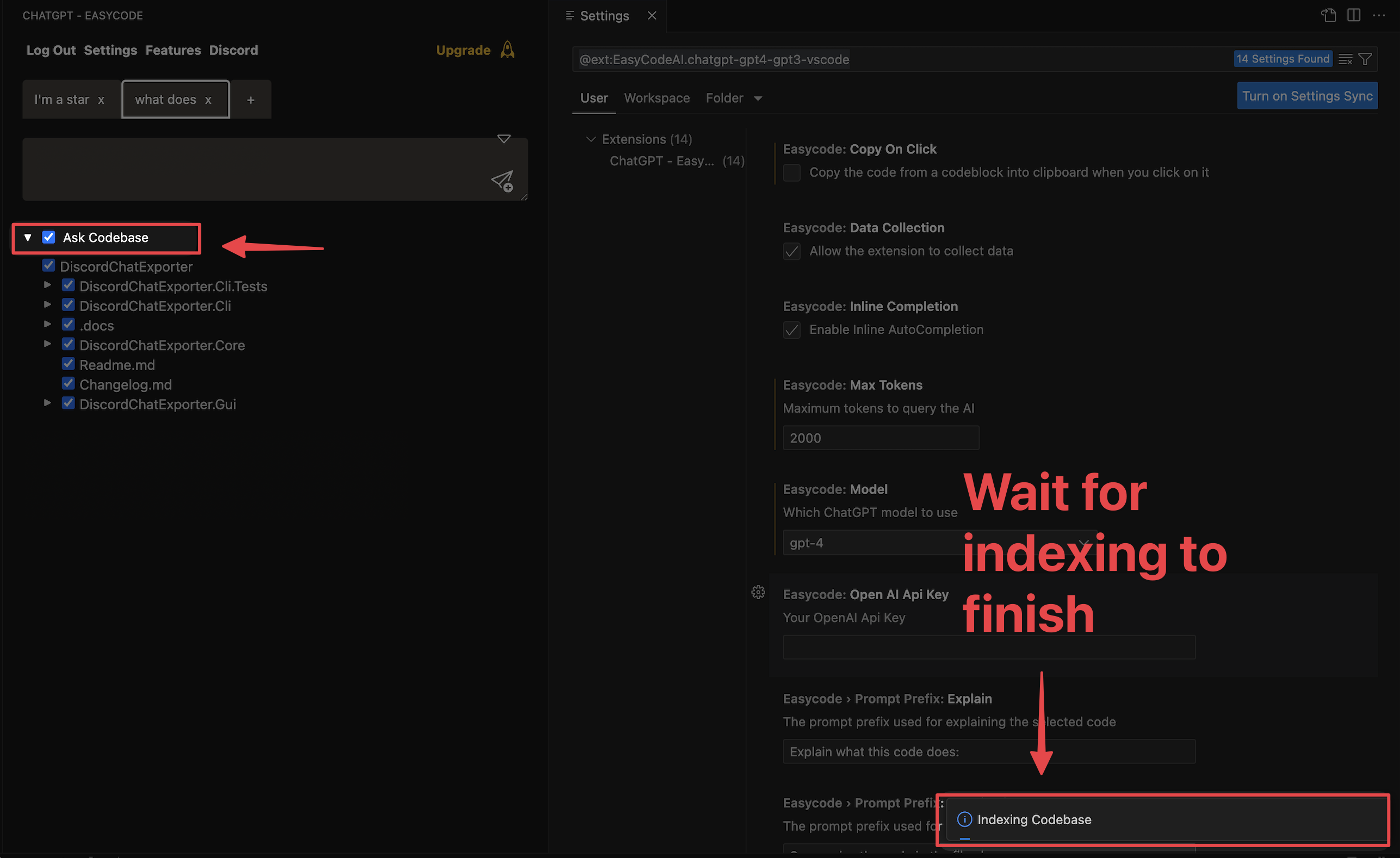The image size is (1400, 858).
Task: Collapse the Extensions (14) tree section
Action: [591, 139]
